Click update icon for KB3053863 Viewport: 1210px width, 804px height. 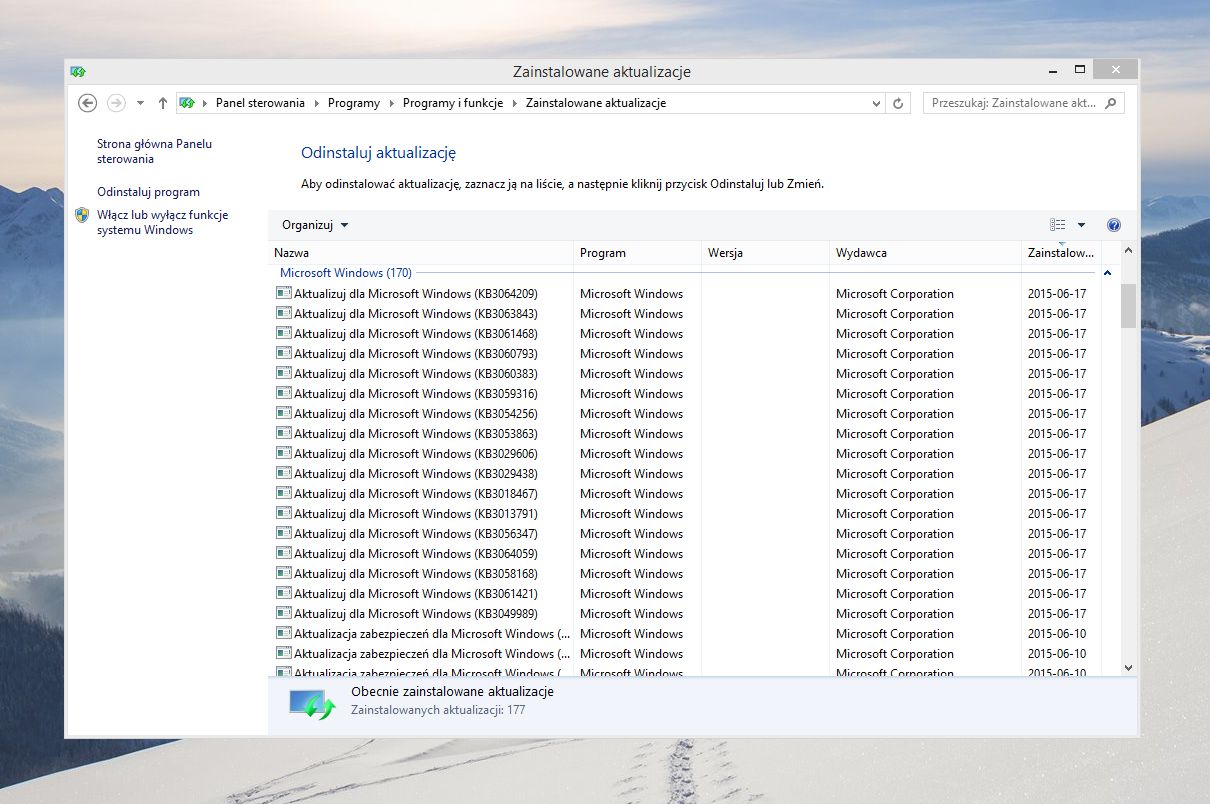[284, 433]
